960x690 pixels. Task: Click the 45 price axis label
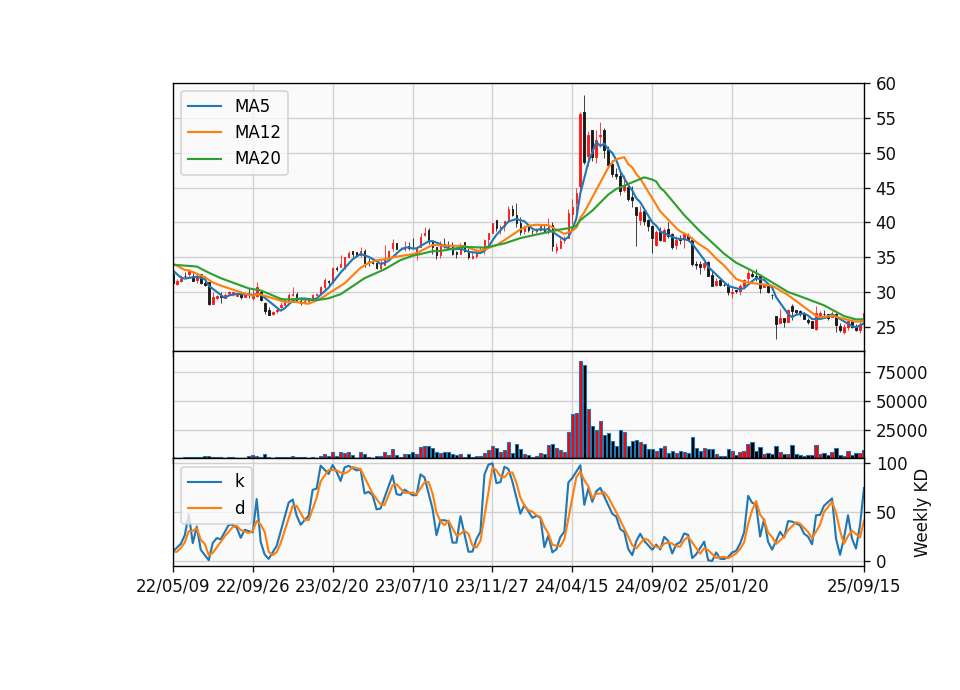click(885, 189)
